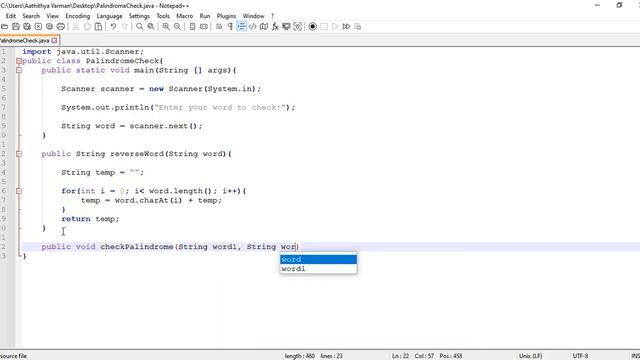Open the Language menu

[x=109, y=16]
